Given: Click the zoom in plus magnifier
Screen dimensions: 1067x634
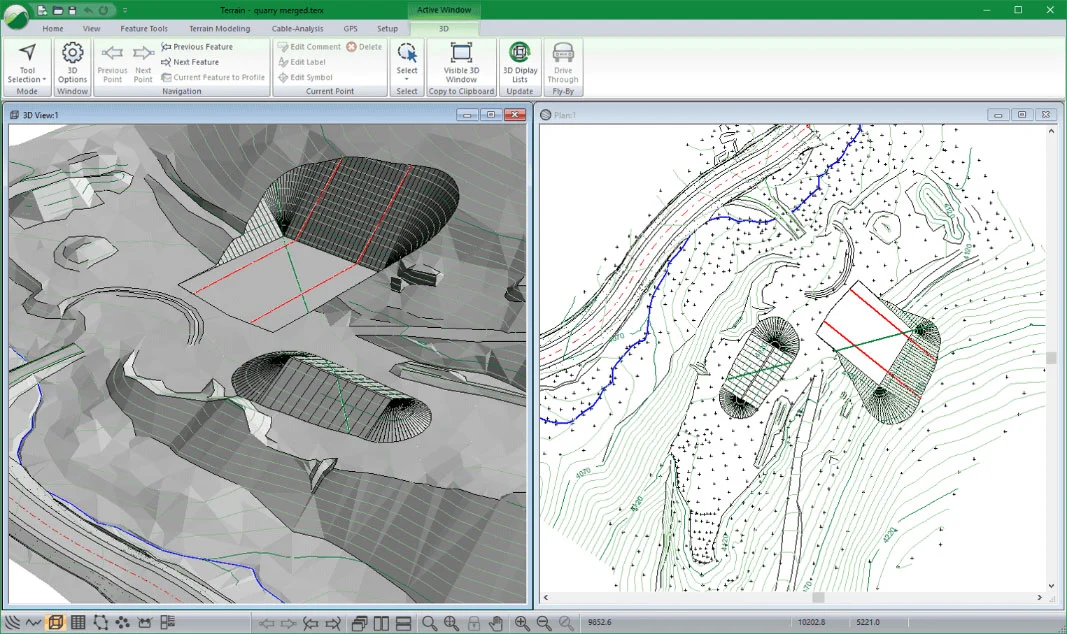Looking at the screenshot, I should [522, 623].
